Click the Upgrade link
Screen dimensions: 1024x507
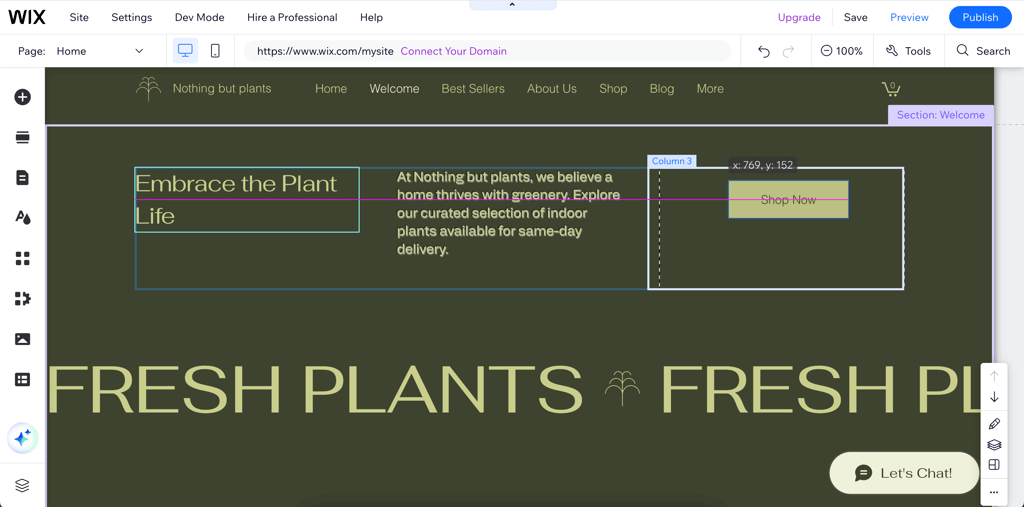tap(799, 17)
